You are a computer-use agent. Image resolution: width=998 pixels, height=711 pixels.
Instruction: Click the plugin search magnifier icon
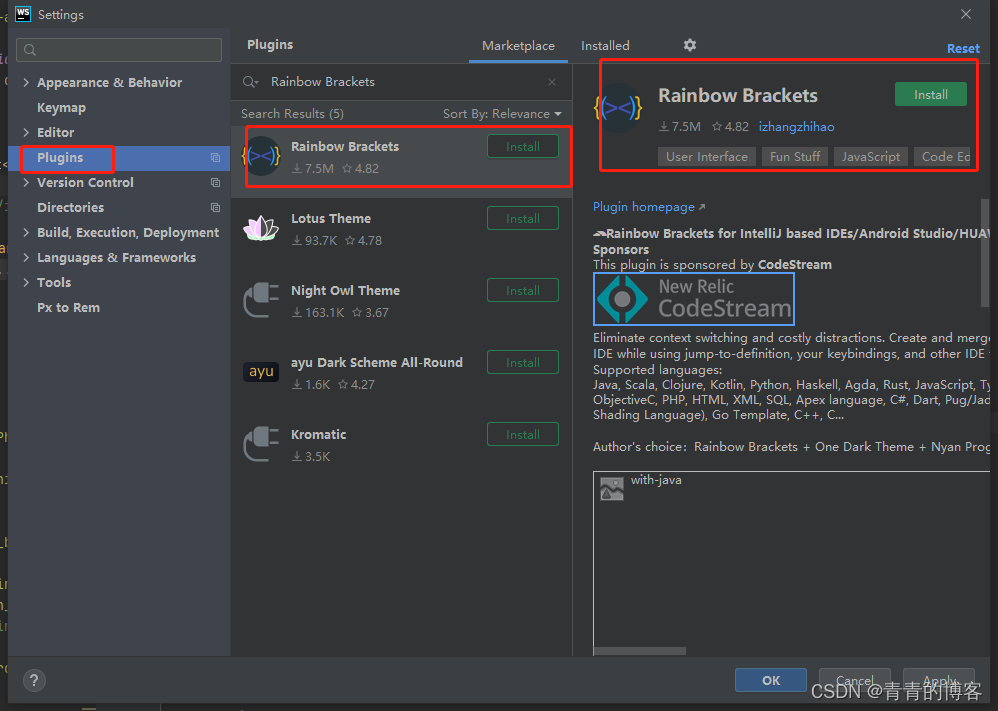[x=250, y=82]
